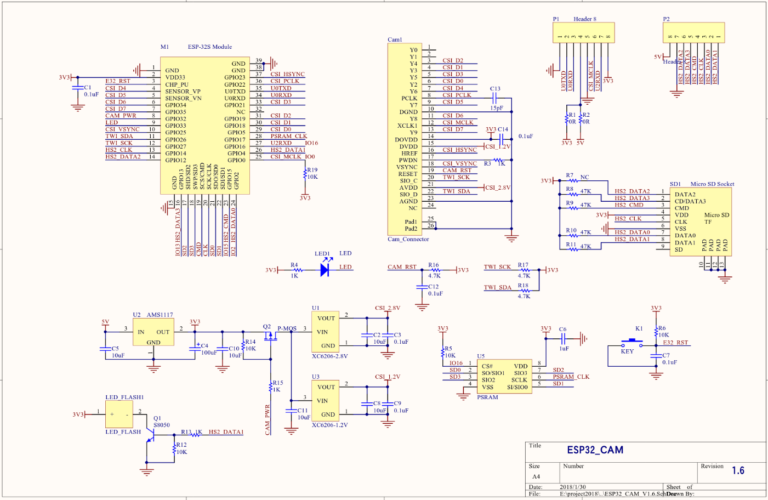This screenshot has height=500, width=768.
Task: Click the K1 KEY push-button symbol
Action: coord(632,341)
